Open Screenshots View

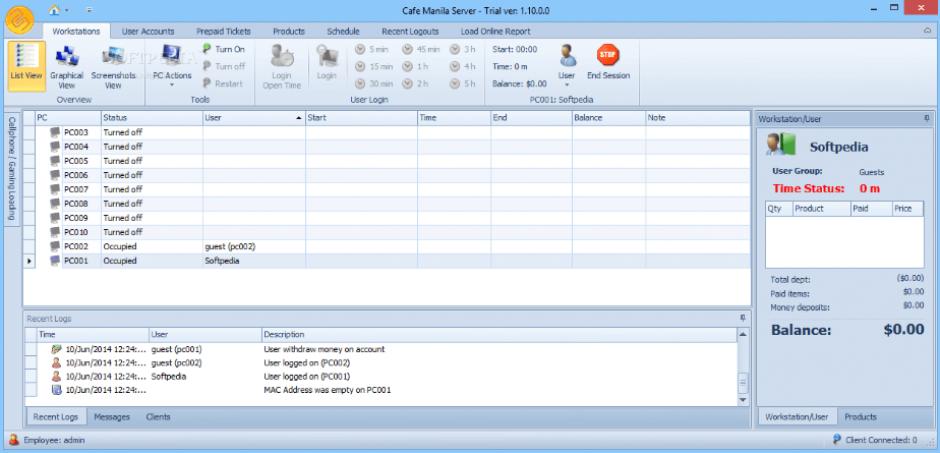tap(113, 66)
